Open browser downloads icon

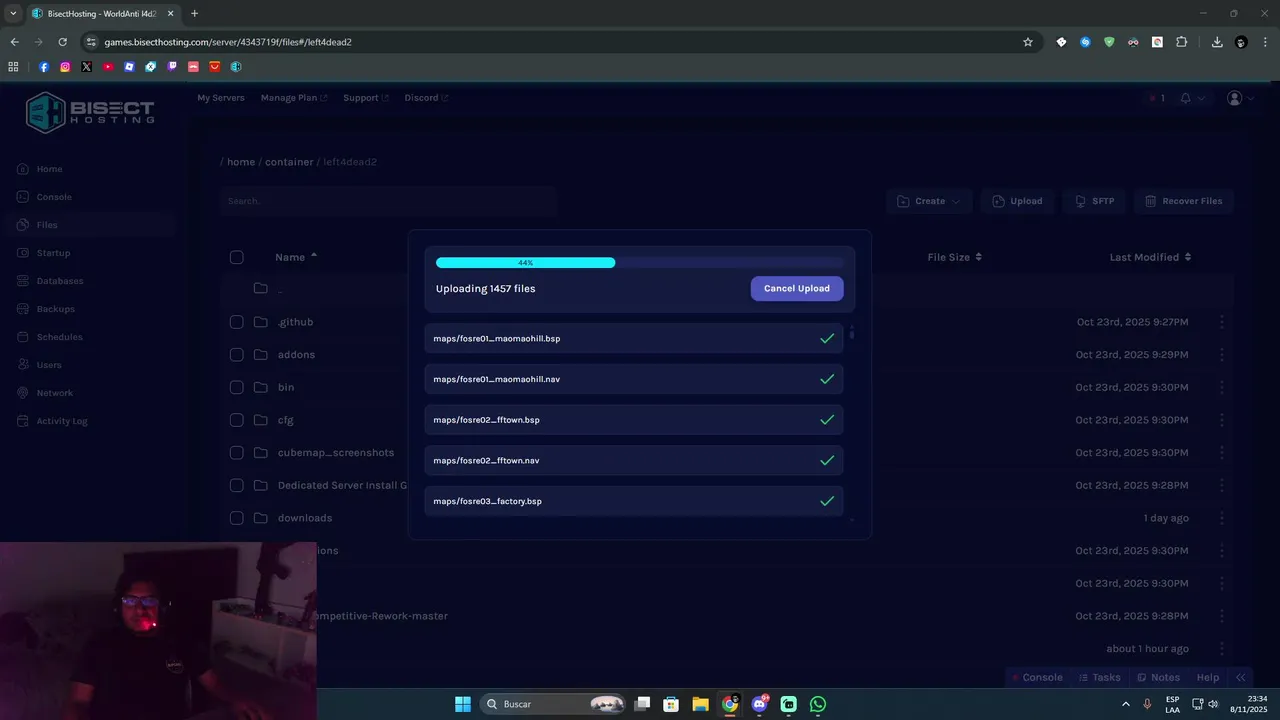click(1217, 42)
